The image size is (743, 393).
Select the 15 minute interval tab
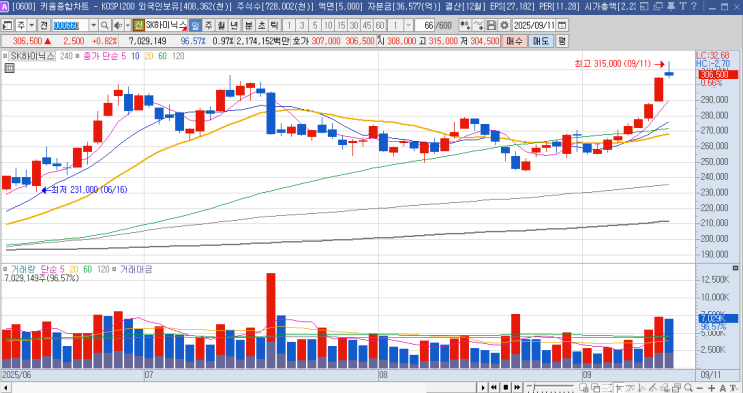tap(341, 25)
